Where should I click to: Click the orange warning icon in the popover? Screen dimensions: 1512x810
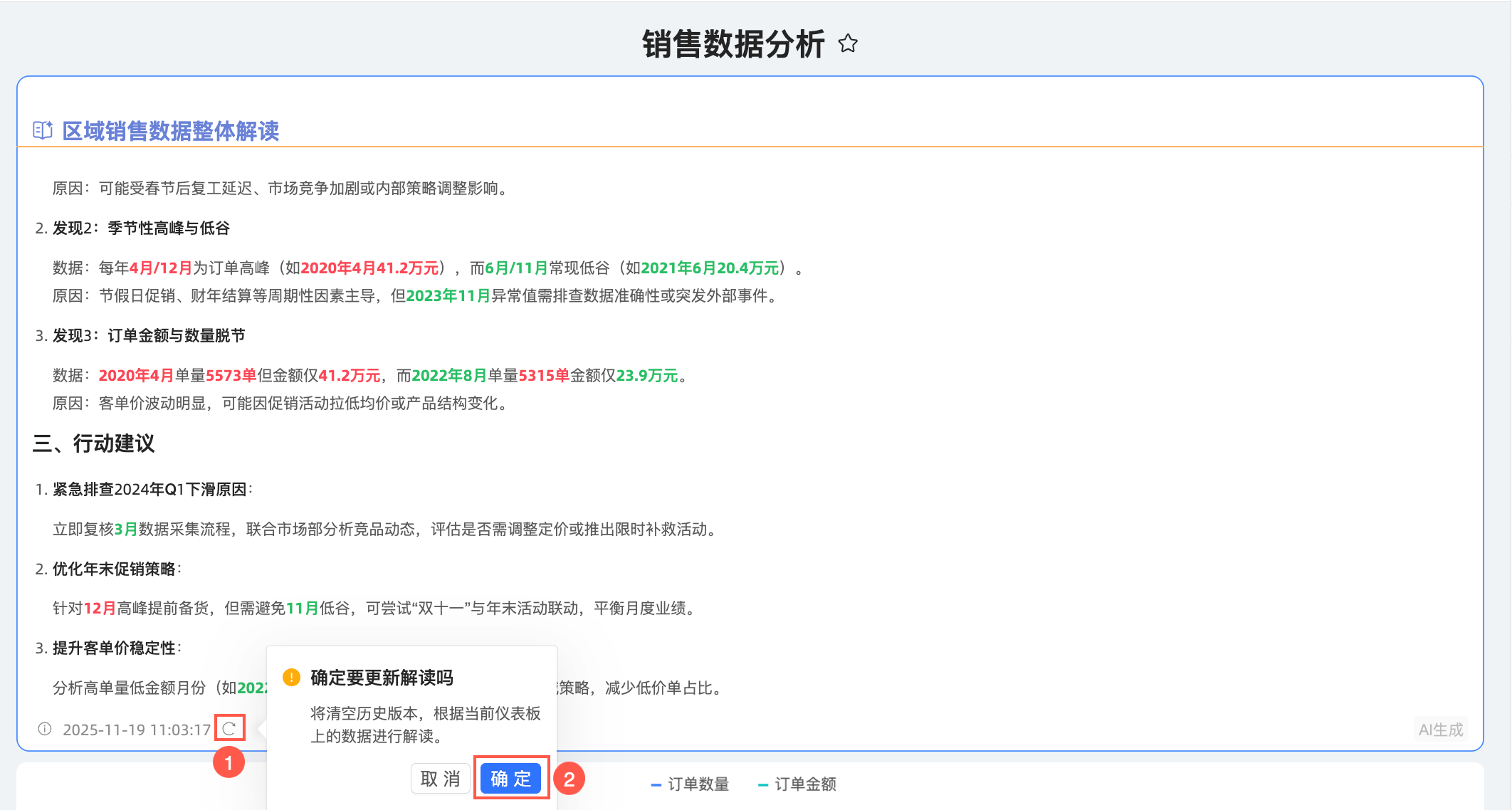[291, 677]
